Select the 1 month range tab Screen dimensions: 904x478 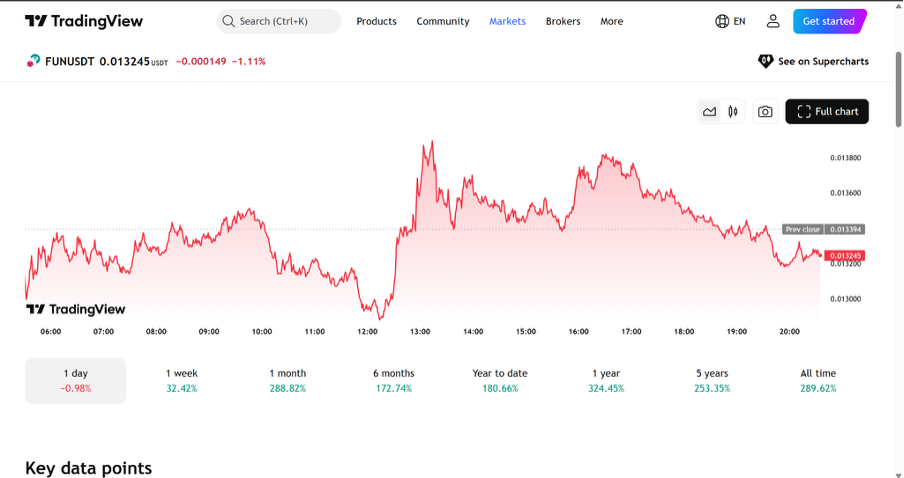pos(288,381)
